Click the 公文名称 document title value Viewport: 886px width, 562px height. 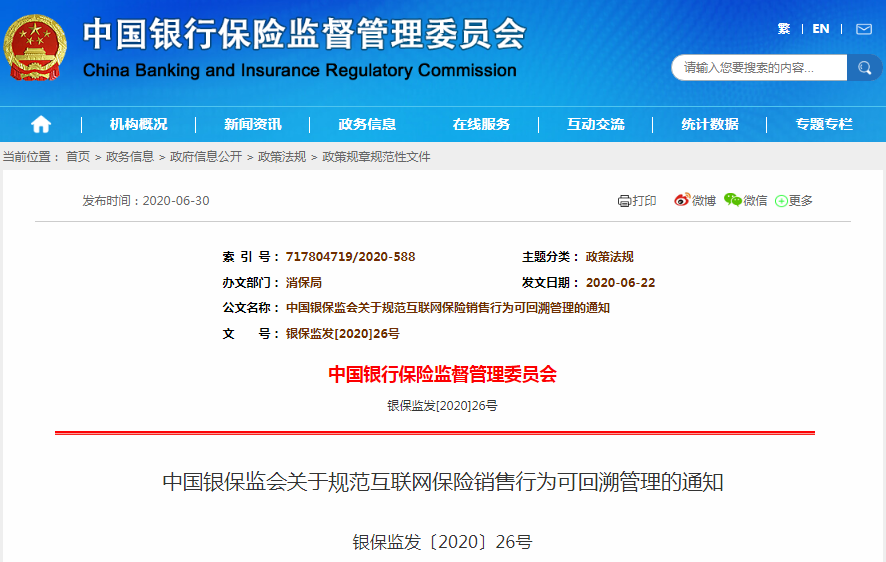click(x=448, y=308)
